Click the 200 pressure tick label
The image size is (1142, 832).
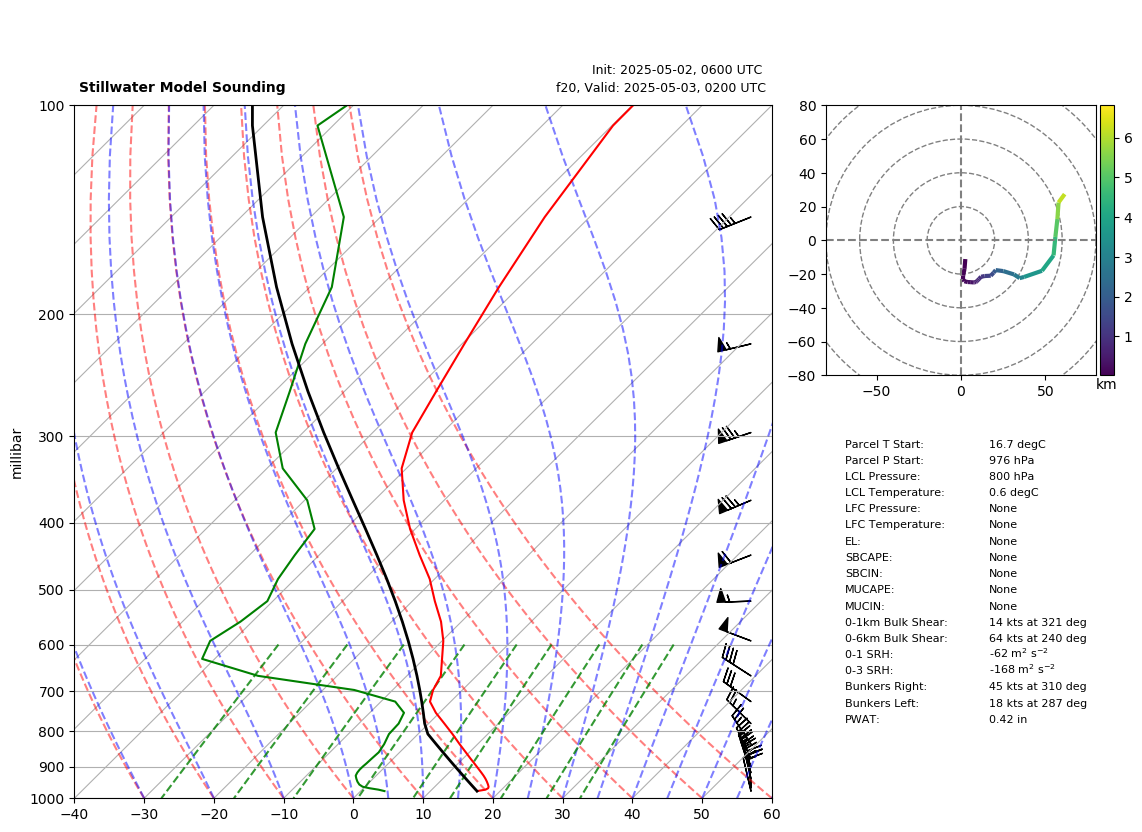click(x=52, y=315)
